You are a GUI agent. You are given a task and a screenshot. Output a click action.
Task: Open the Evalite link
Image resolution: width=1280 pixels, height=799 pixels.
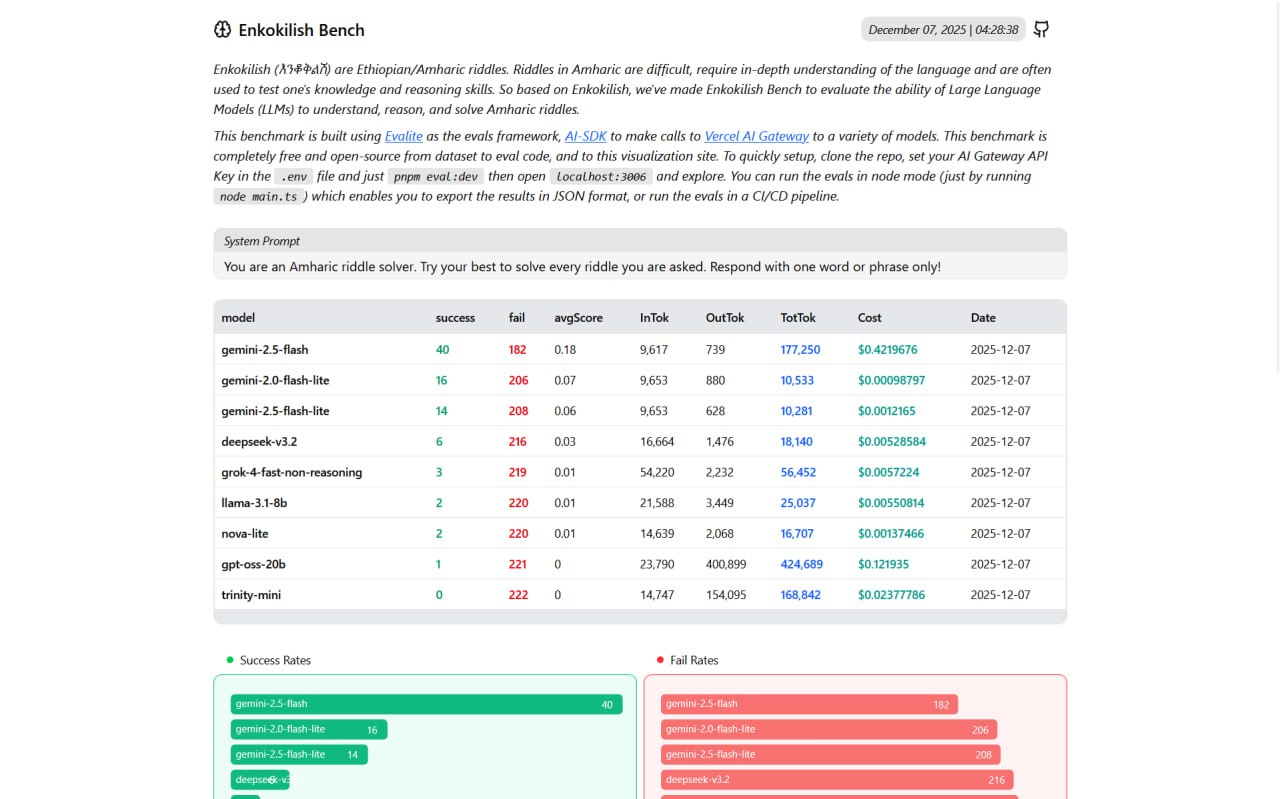tap(403, 136)
